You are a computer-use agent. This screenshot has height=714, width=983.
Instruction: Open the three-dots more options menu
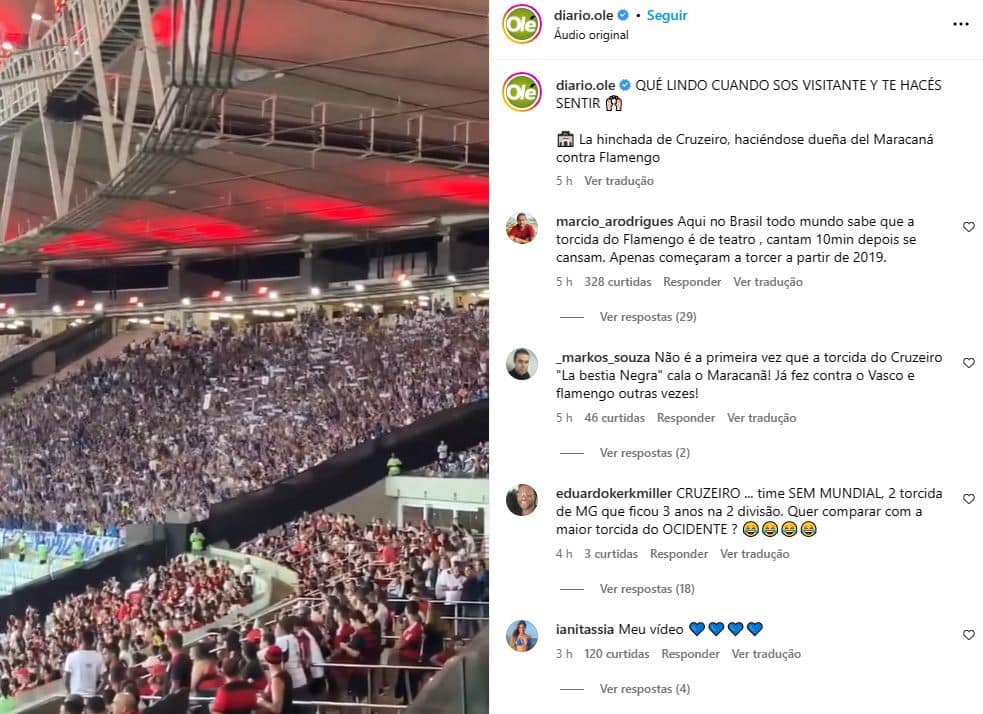click(960, 24)
